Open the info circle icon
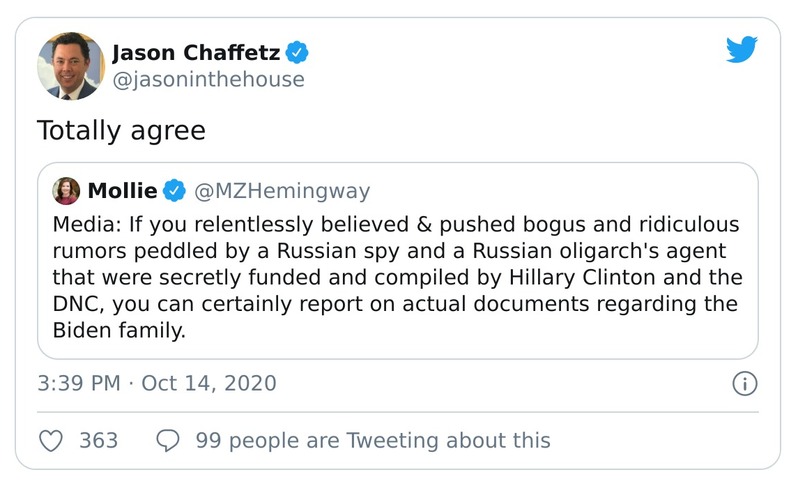Image resolution: width=798 pixels, height=486 pixels. [744, 383]
